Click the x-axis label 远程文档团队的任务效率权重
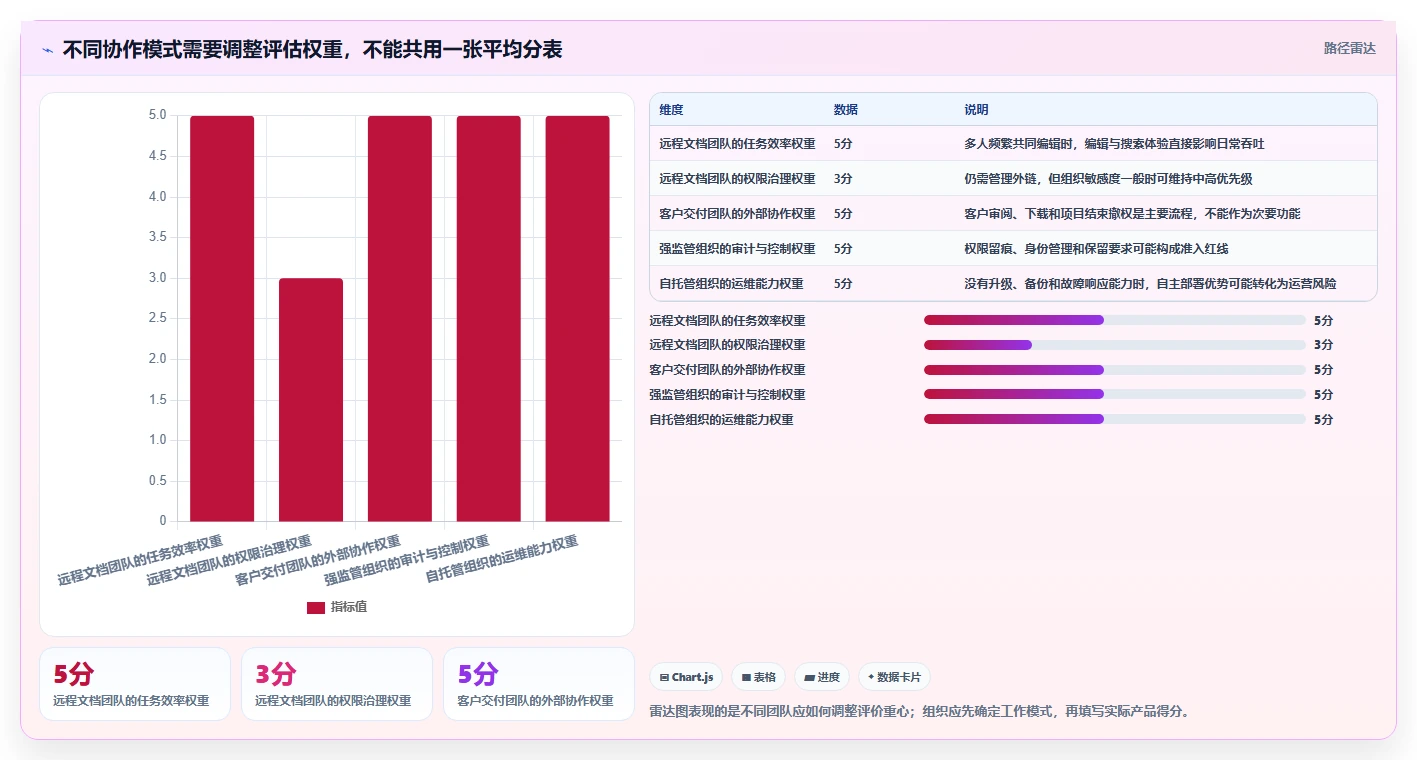 click(140, 561)
